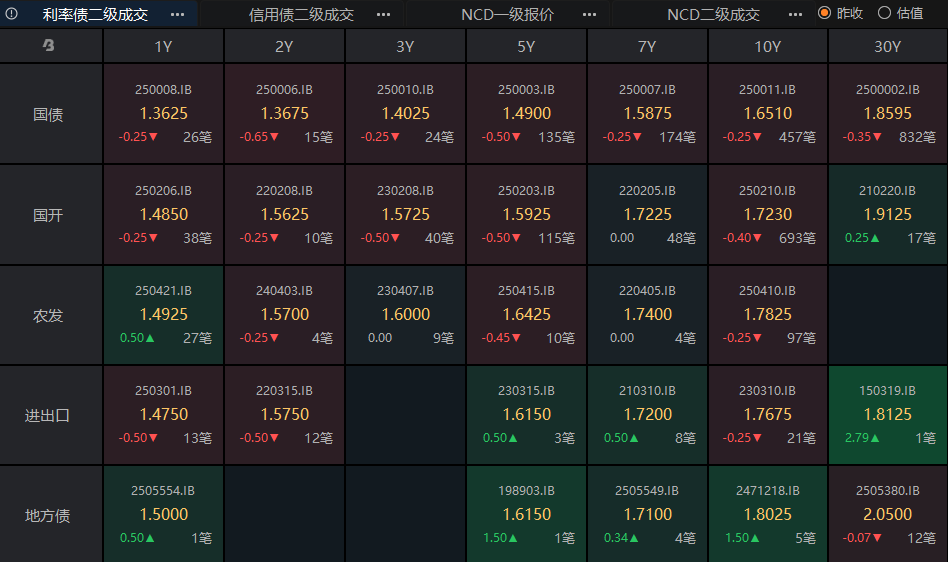The width and height of the screenshot is (948, 562).
Task: Open bond 210220.IB cell
Action: click(x=888, y=215)
